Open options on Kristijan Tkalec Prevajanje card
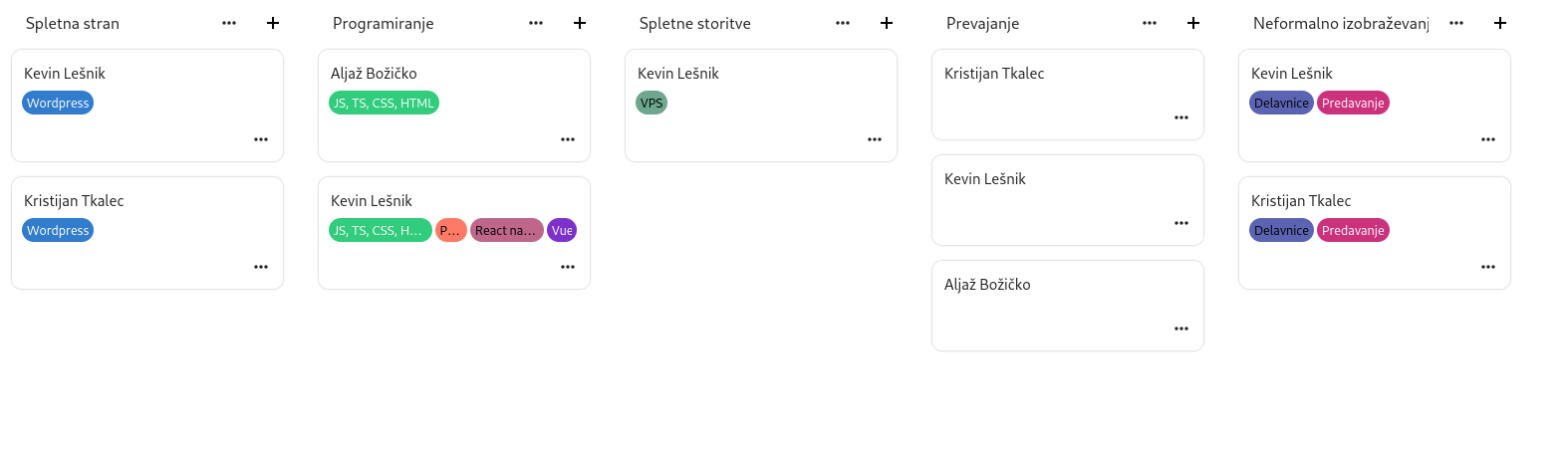Screen dimensions: 1568x459 (x=1181, y=117)
